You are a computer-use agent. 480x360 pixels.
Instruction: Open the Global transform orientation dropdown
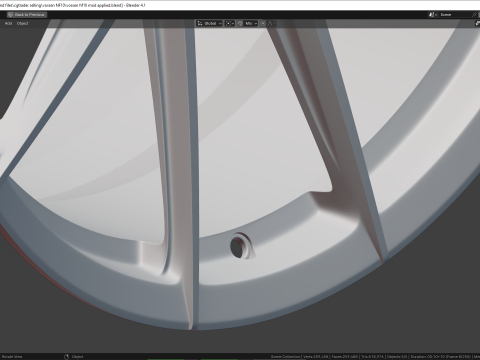coord(209,23)
